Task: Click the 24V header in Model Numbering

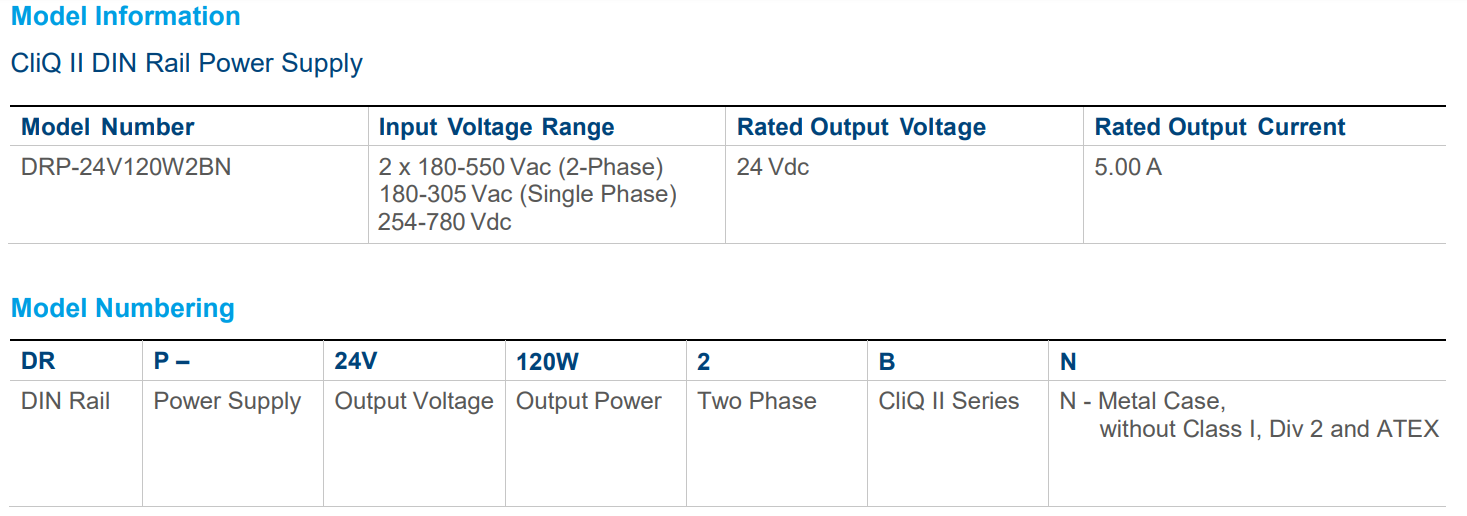Action: pos(356,362)
